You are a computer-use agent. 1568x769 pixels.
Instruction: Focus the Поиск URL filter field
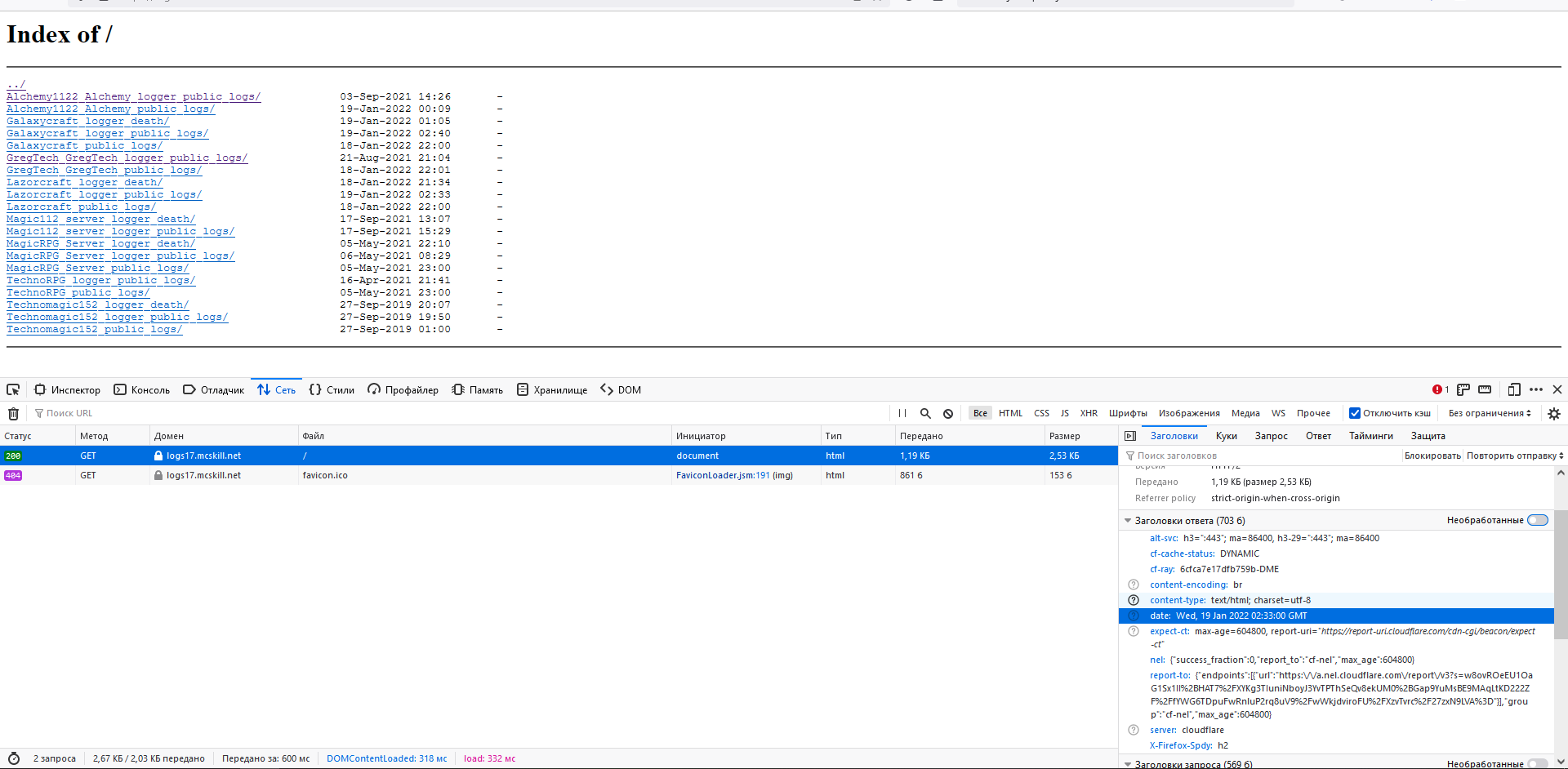point(457,413)
